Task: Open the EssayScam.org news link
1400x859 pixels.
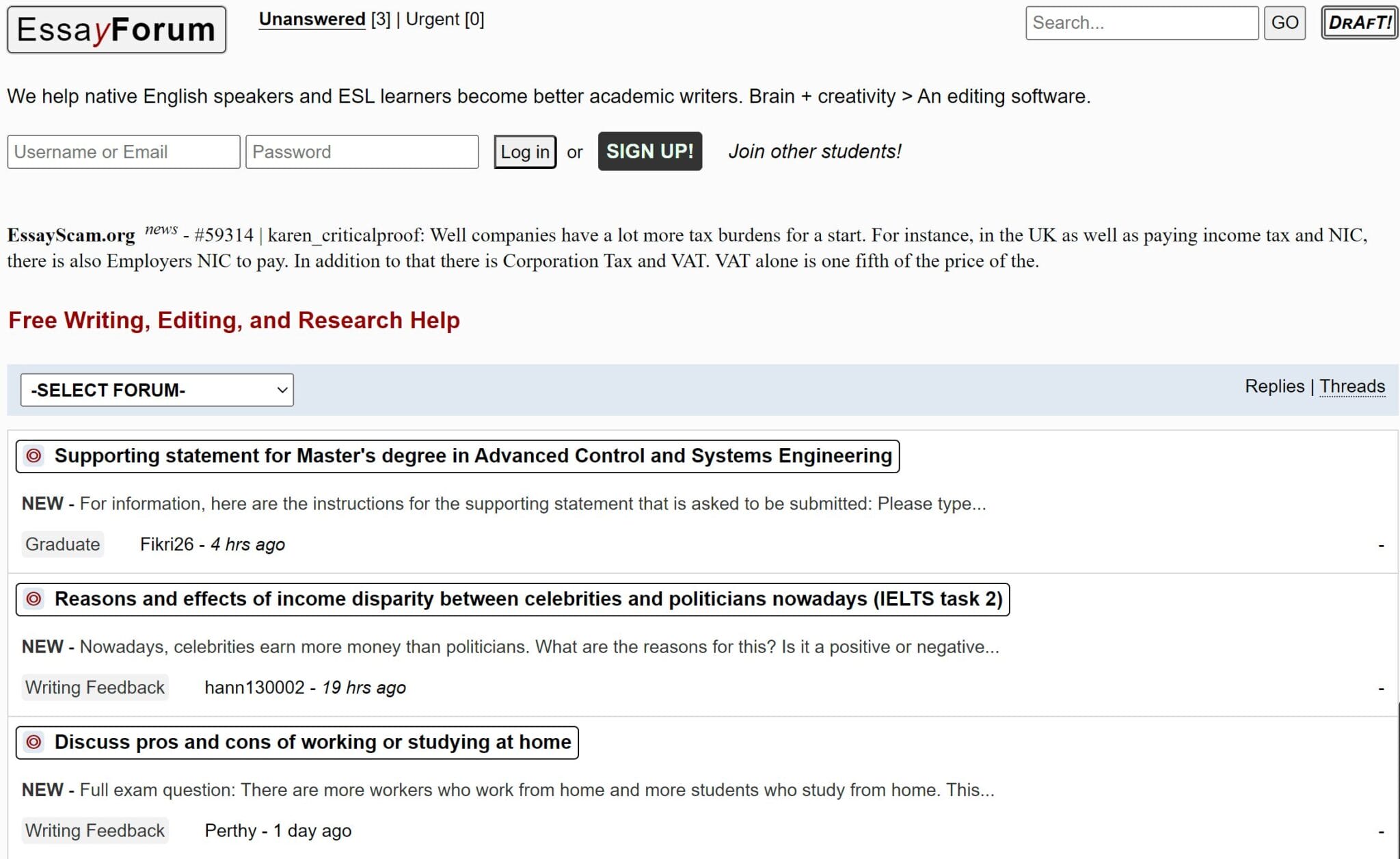Action: coord(71,235)
